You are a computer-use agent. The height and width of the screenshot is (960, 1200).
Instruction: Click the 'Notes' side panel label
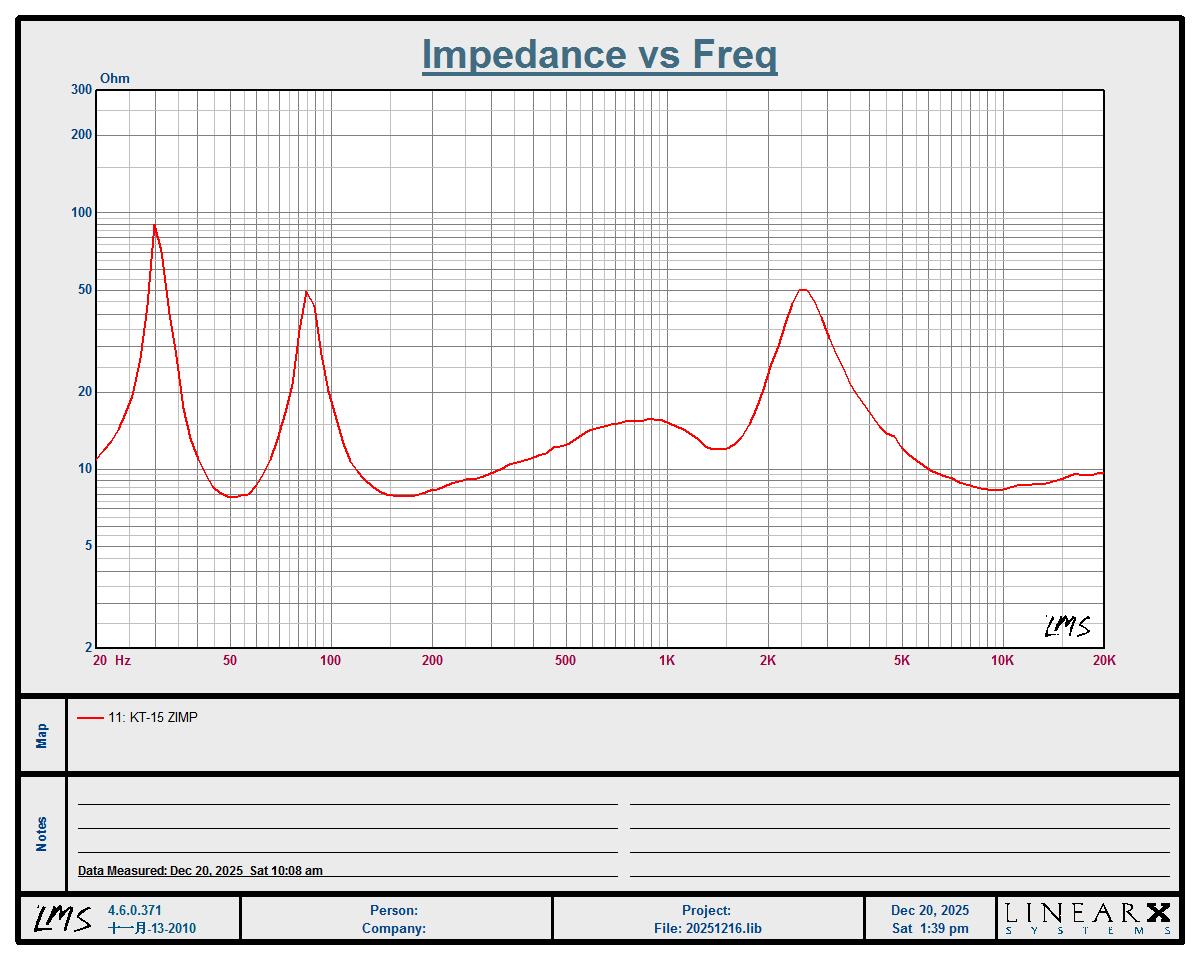click(42, 834)
